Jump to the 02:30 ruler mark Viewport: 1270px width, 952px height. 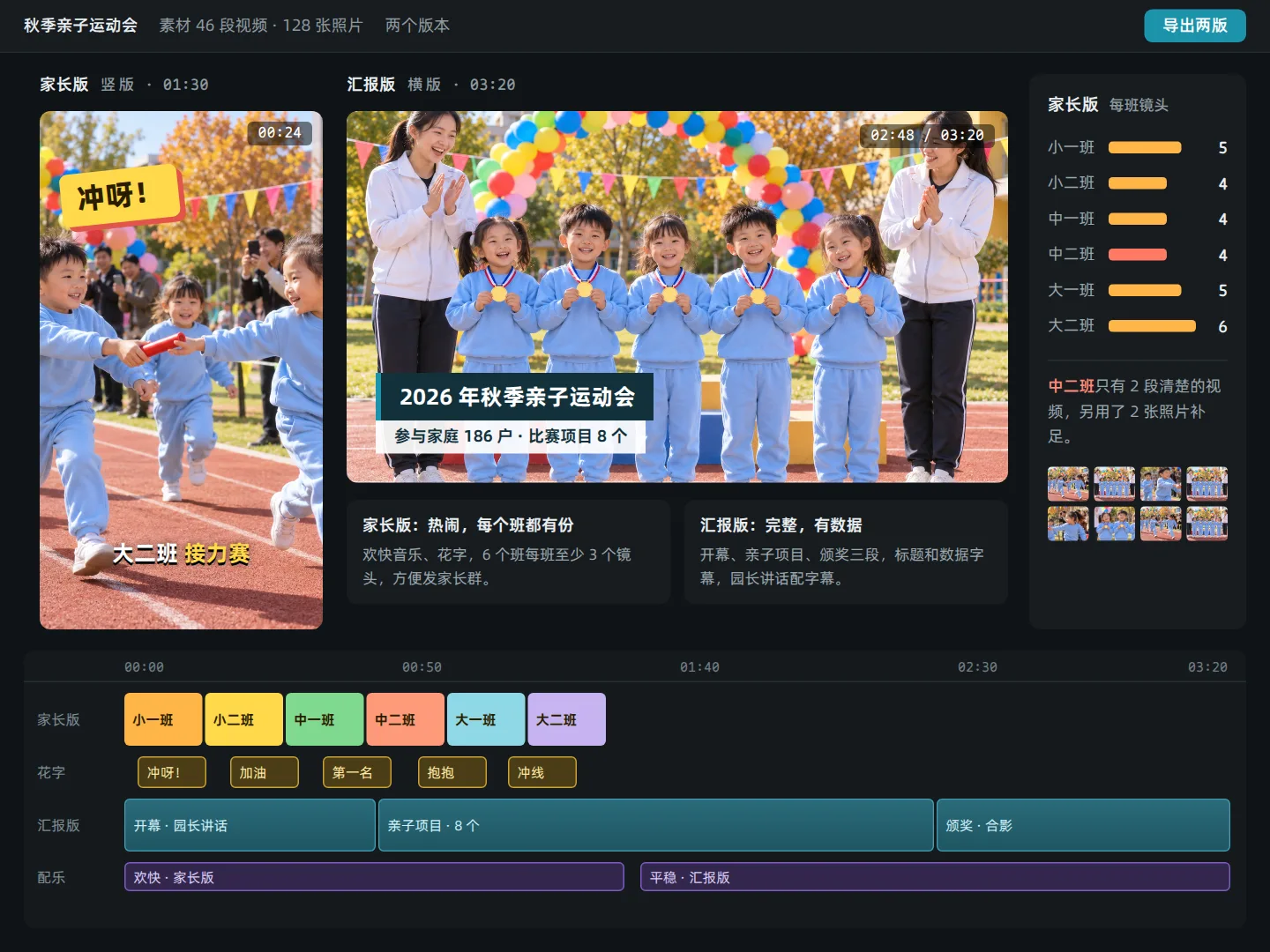coord(977,667)
